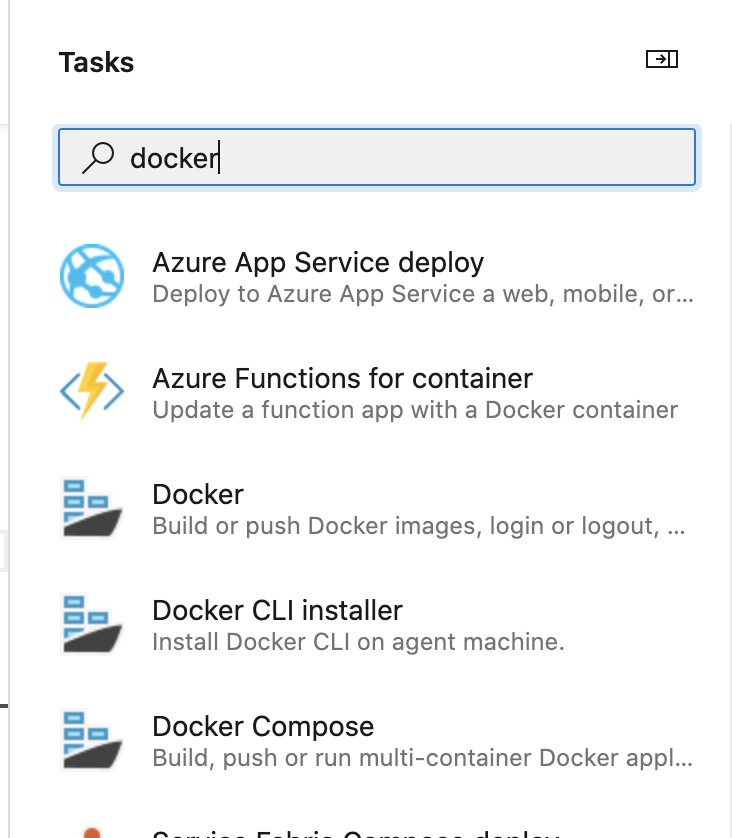Click 'Install Docker CLI on agent machine.' text
This screenshot has width=732, height=838.
coord(359,642)
